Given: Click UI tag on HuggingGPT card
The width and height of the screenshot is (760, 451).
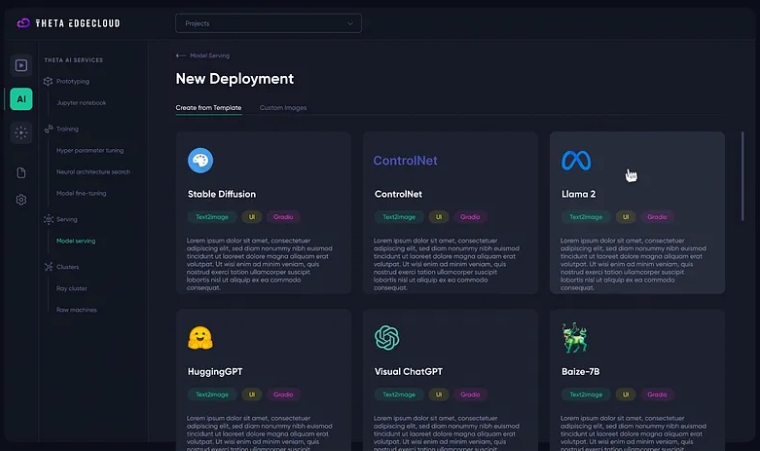Looking at the screenshot, I should click(x=252, y=394).
